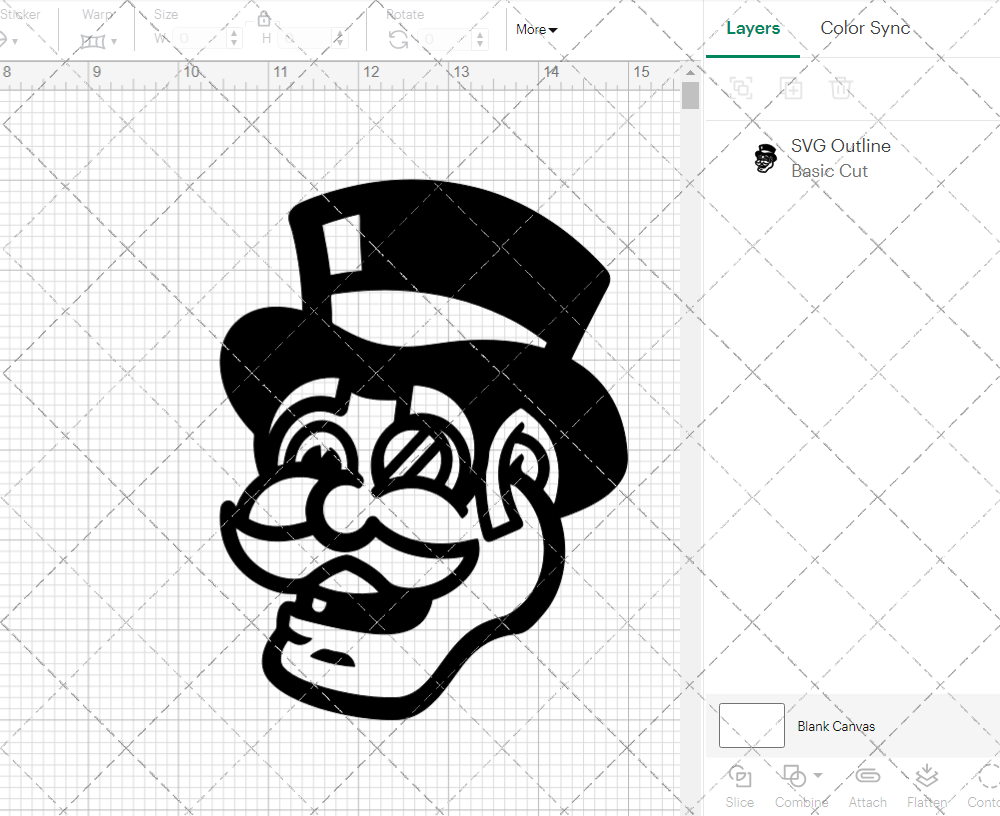Screen dimensions: 1000x816
Task: Click the Combine icon
Action: pos(795,778)
